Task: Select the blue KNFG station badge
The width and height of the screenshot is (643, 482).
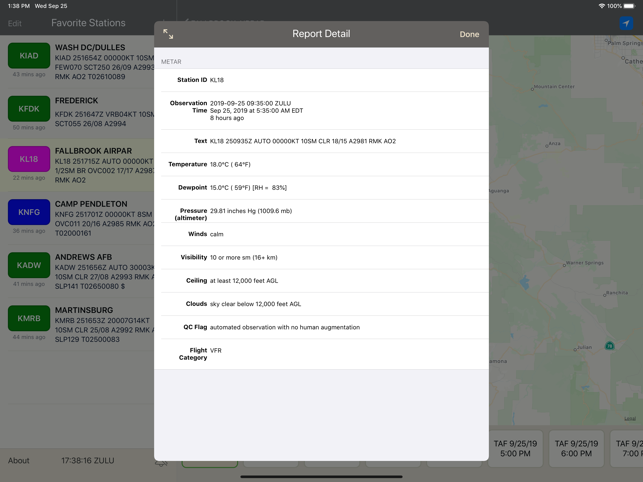Action: [x=29, y=212]
